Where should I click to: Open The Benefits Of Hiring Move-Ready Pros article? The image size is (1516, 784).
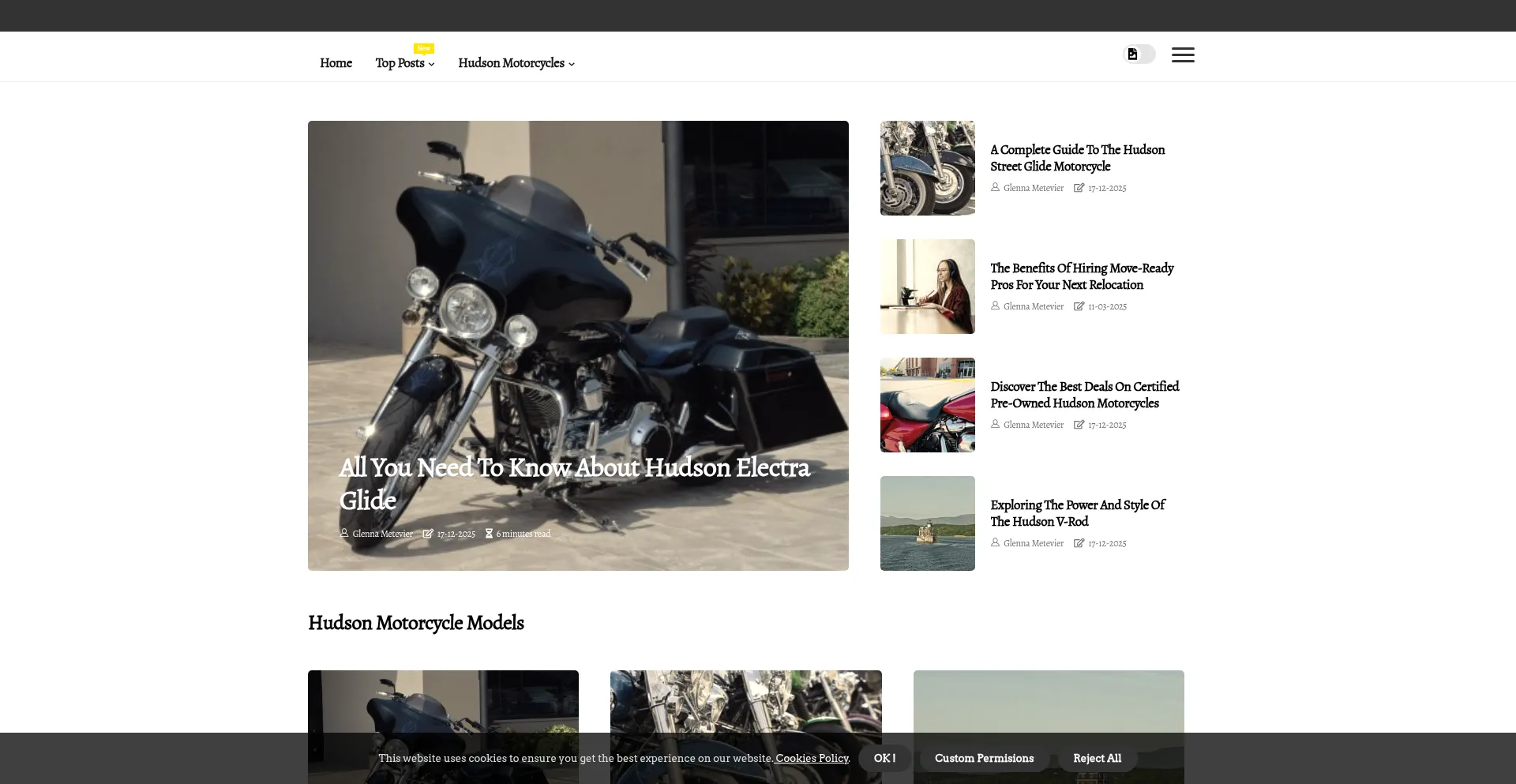click(x=1083, y=276)
